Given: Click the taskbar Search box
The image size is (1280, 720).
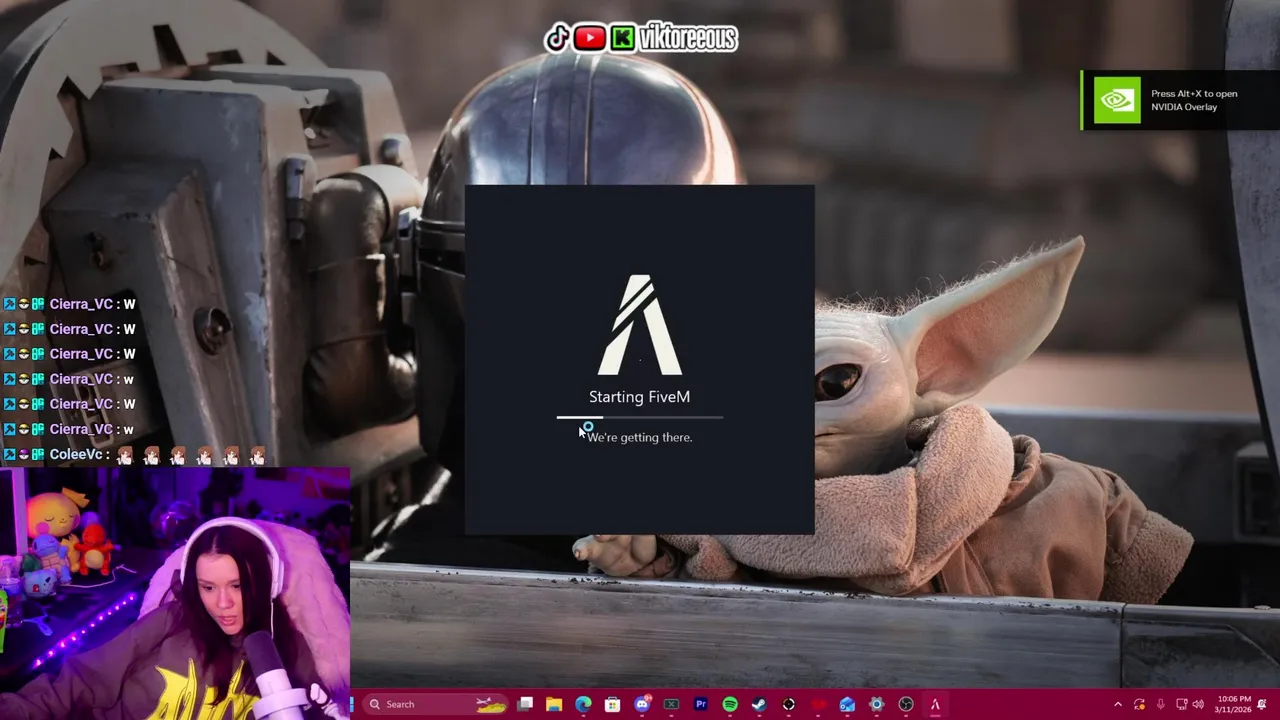Looking at the screenshot, I should [437, 704].
